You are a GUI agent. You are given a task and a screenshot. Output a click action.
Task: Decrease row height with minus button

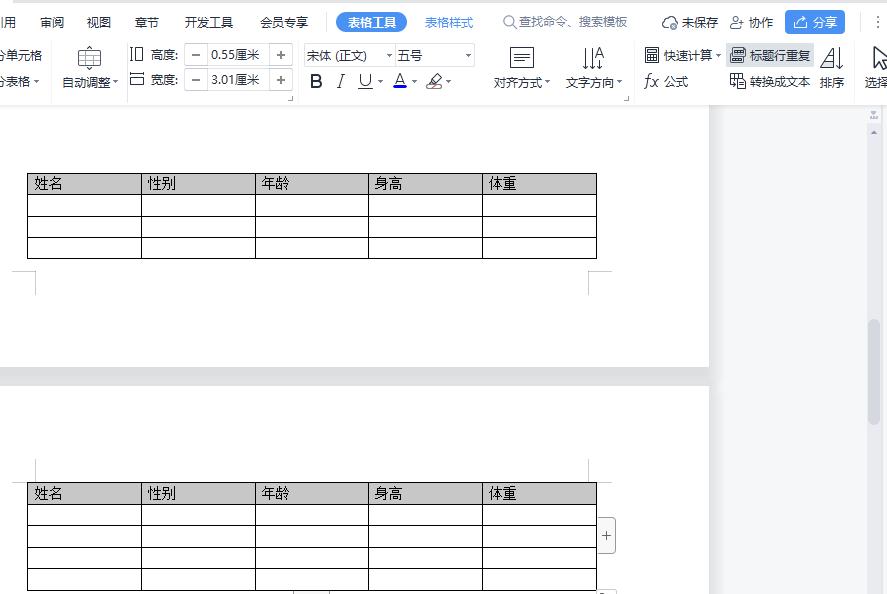click(196, 55)
